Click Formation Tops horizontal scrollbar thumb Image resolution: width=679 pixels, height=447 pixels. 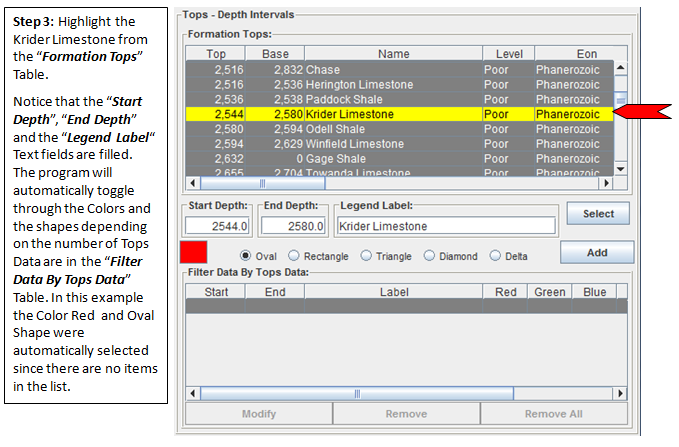[262, 184]
